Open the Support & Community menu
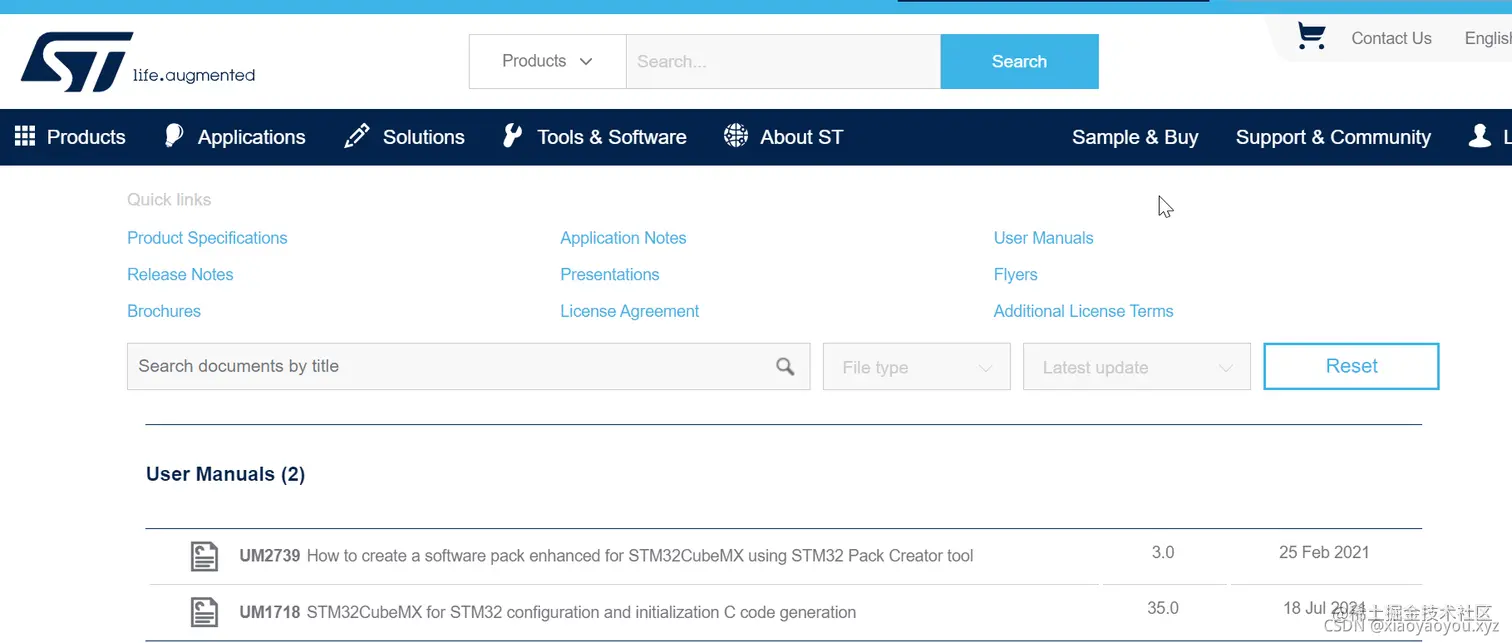This screenshot has height=643, width=1512. [x=1333, y=137]
